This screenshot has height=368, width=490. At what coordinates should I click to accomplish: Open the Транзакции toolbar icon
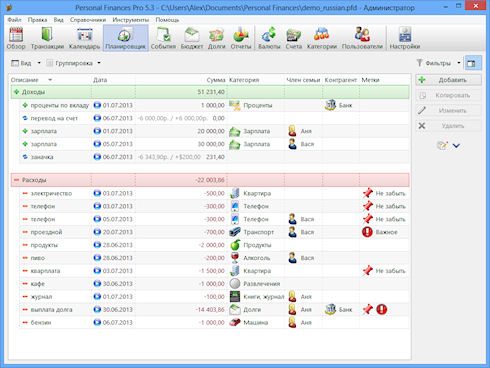click(47, 38)
